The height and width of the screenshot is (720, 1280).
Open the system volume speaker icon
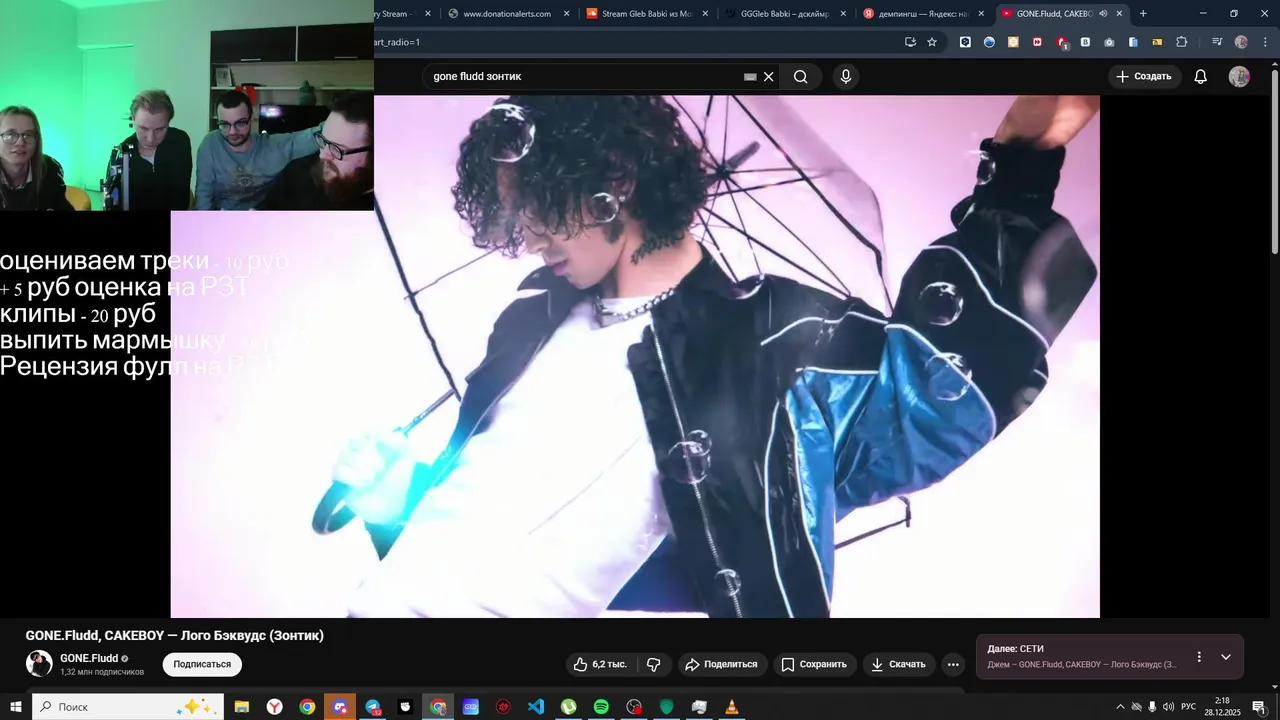tap(1168, 707)
